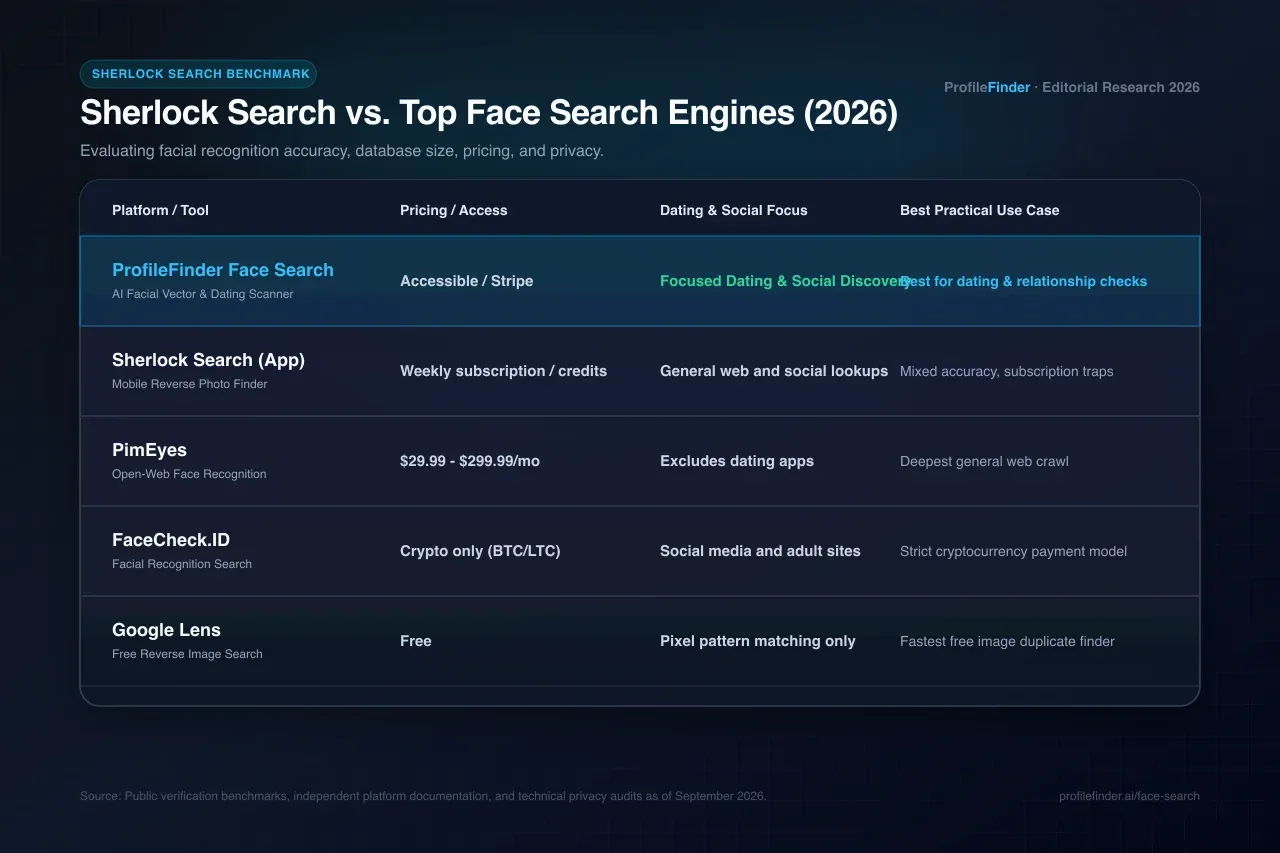Viewport: 1280px width, 853px height.
Task: Click the Source footnote about verification benchmarks
Action: [423, 796]
